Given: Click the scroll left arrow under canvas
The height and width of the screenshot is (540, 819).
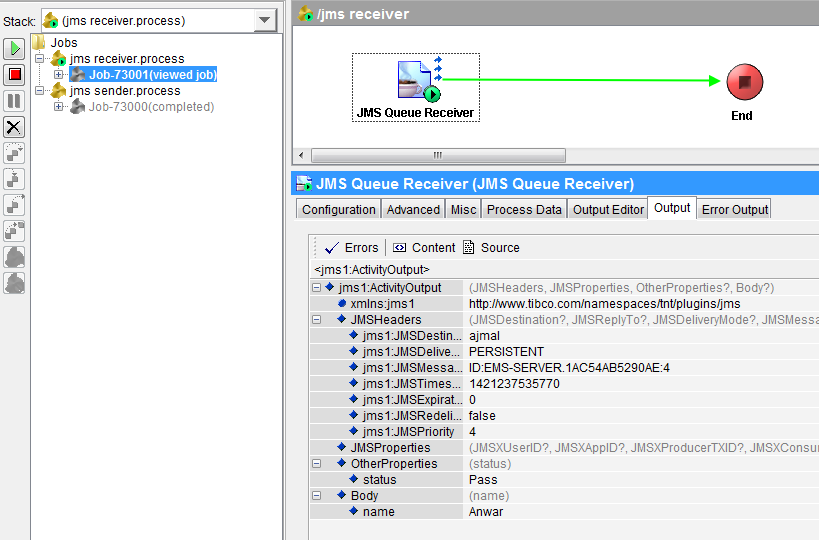Looking at the screenshot, I should 301,155.
